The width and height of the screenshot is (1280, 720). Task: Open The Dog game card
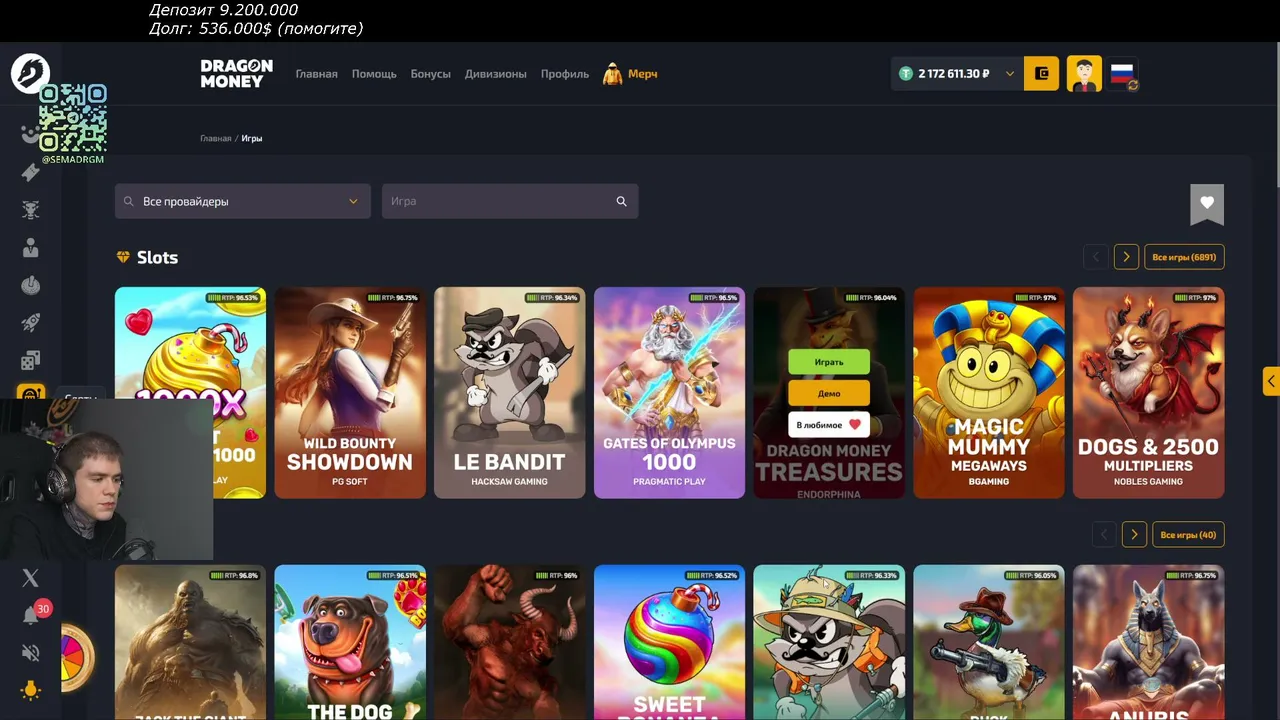[x=350, y=642]
